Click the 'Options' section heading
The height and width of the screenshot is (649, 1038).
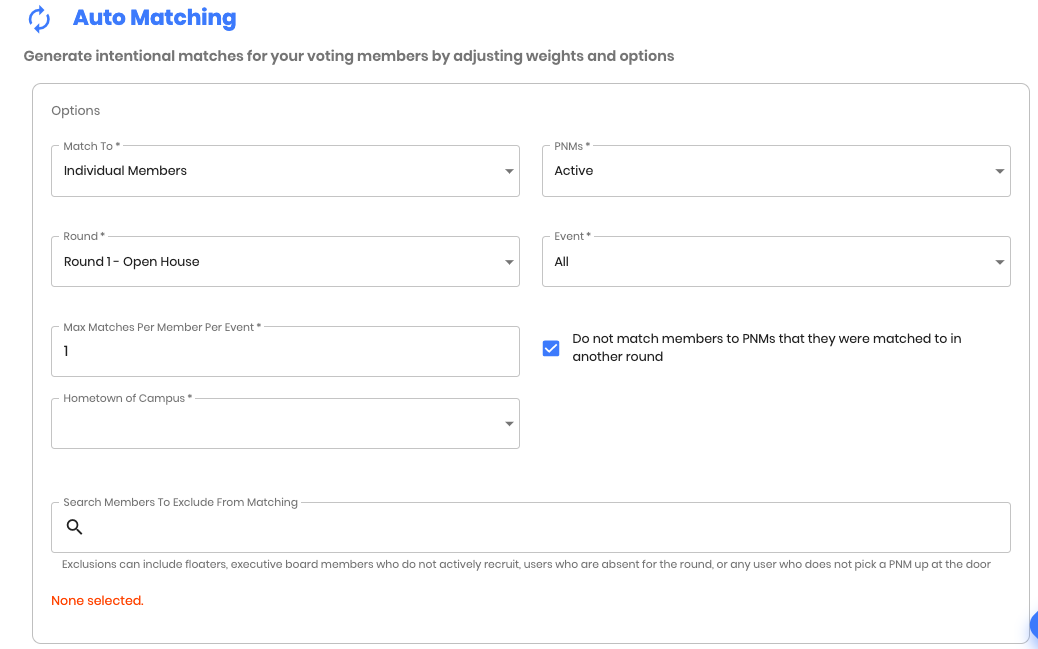pyautogui.click(x=75, y=111)
